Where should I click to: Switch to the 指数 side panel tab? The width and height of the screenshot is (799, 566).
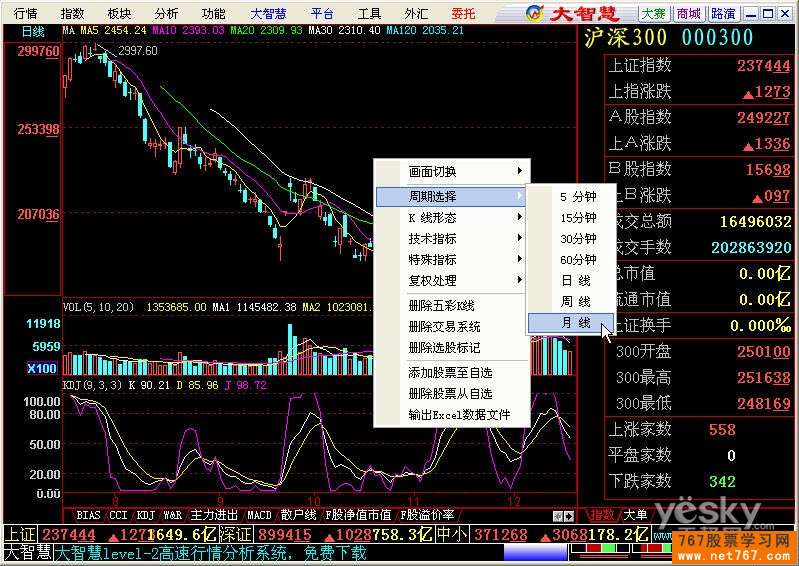602,515
